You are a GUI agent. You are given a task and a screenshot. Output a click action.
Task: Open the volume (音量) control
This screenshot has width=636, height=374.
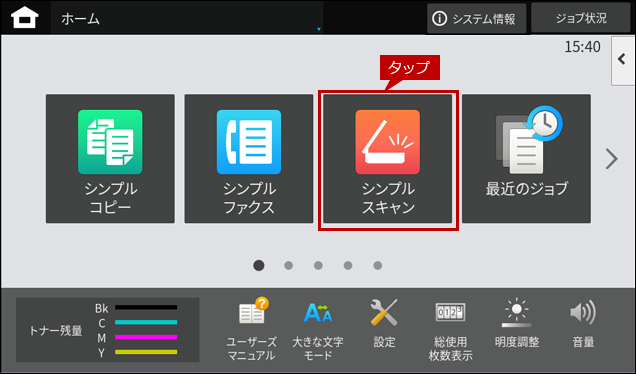(583, 323)
